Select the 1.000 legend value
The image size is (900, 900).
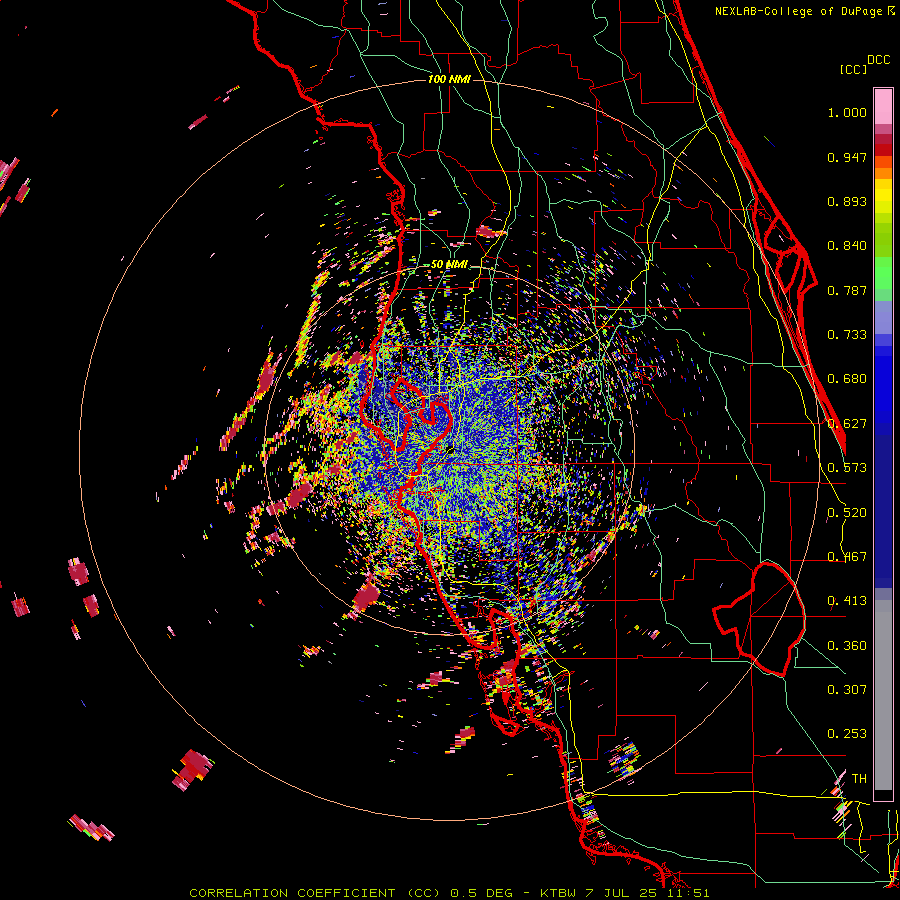click(847, 112)
